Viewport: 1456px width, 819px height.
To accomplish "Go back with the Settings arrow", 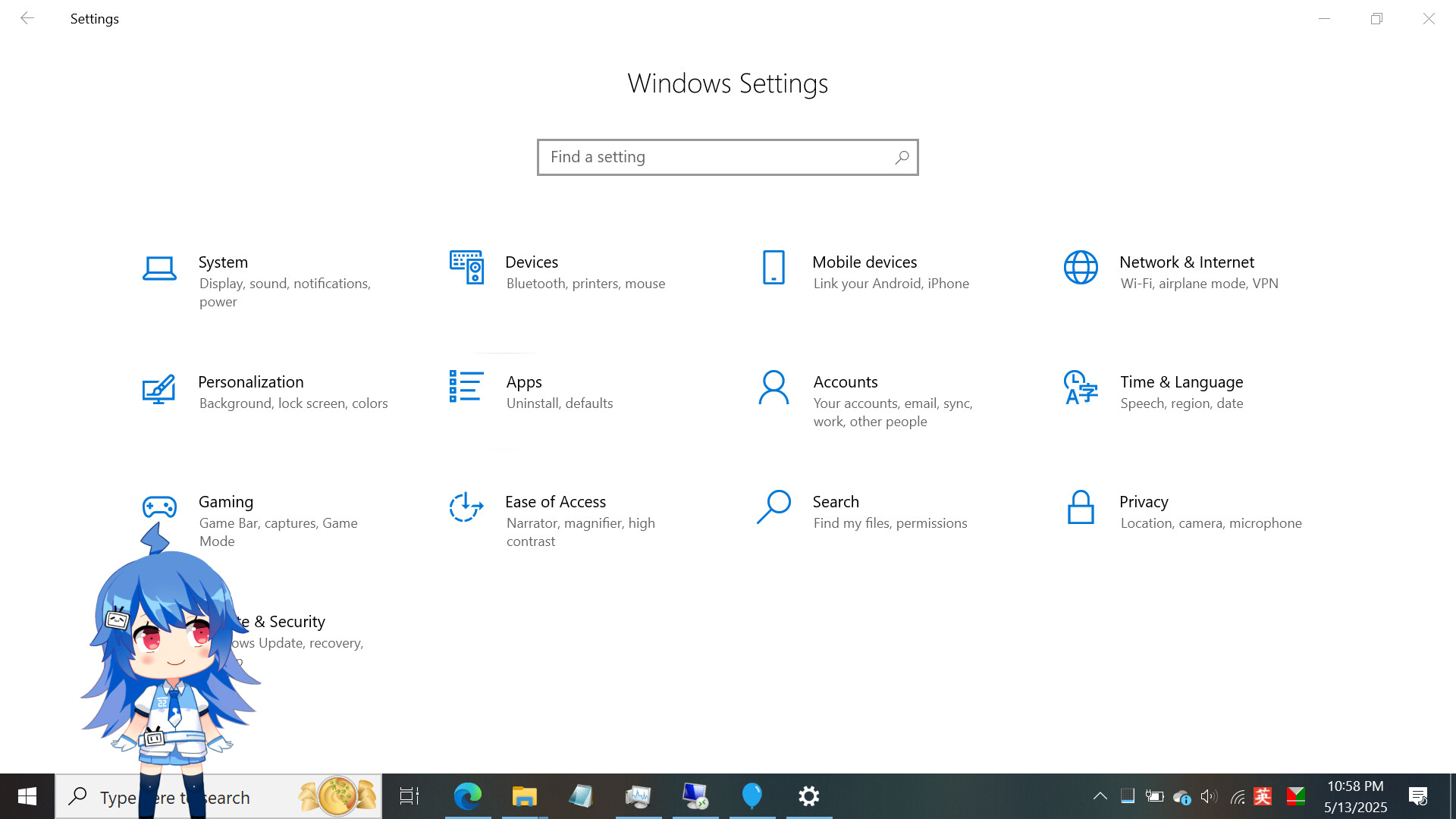I will (27, 18).
